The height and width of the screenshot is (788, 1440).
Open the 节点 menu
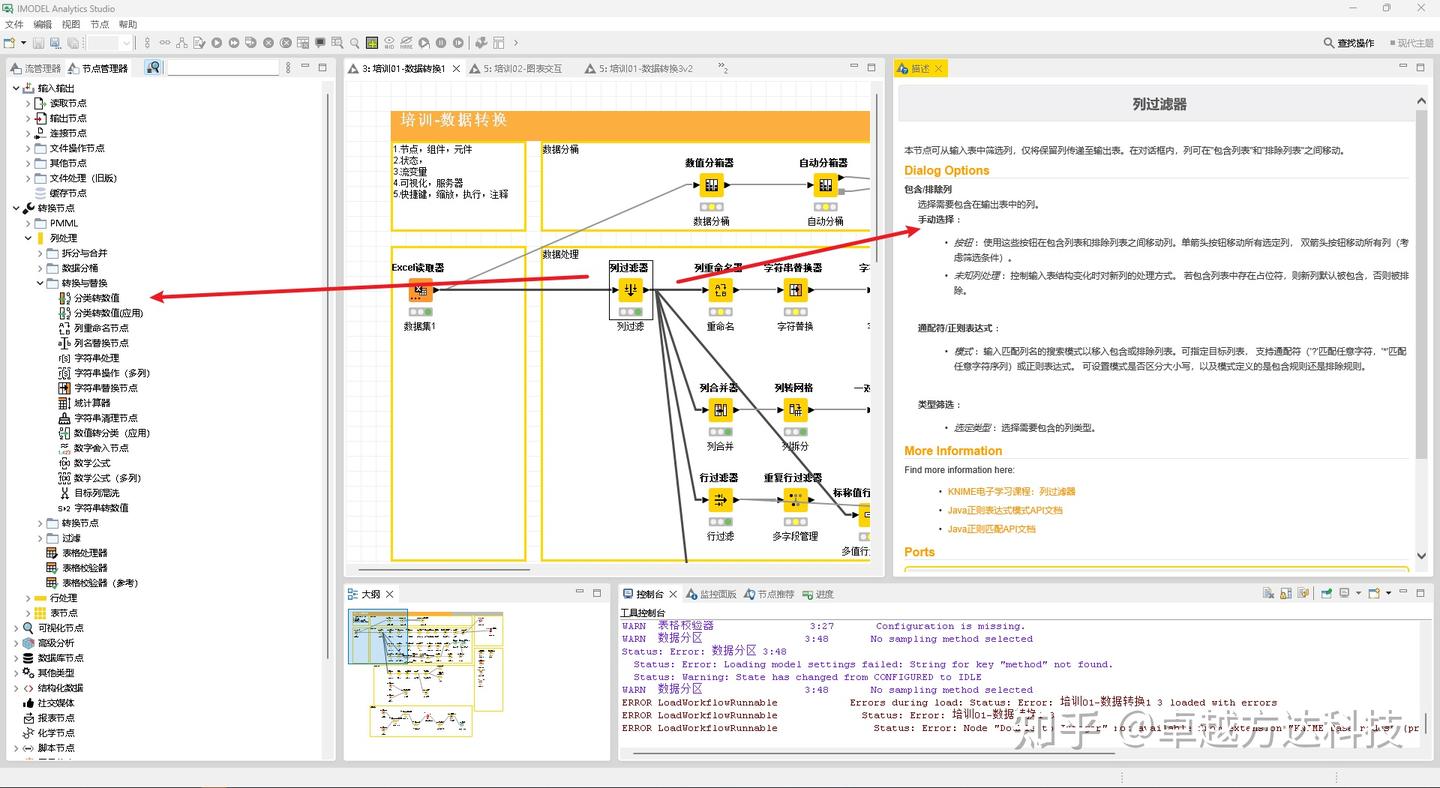[99, 24]
